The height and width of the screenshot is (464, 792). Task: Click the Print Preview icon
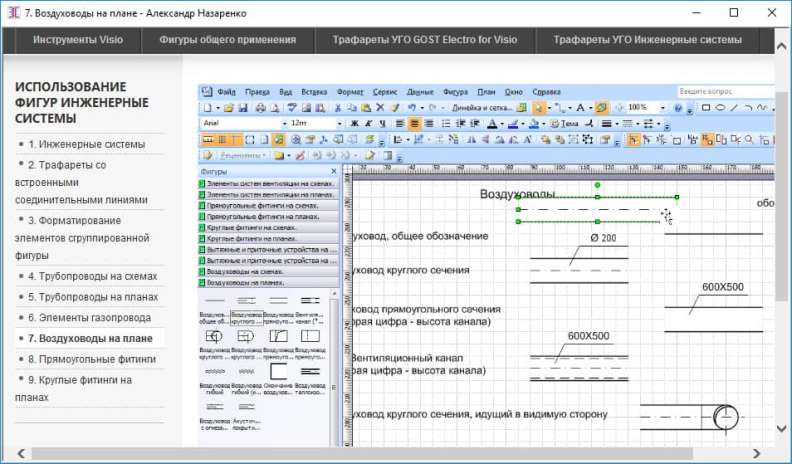coord(275,108)
